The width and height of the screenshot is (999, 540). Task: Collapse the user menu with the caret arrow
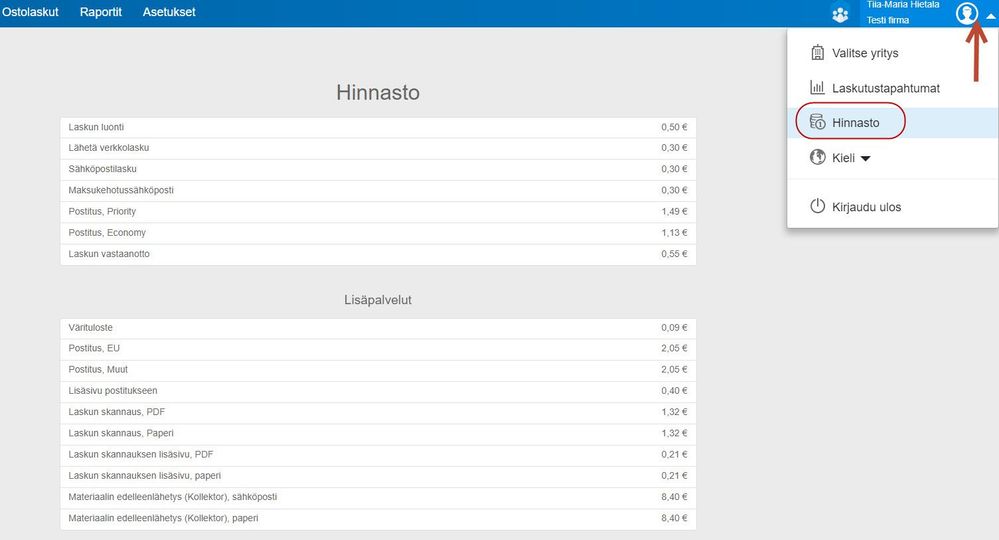coord(991,17)
